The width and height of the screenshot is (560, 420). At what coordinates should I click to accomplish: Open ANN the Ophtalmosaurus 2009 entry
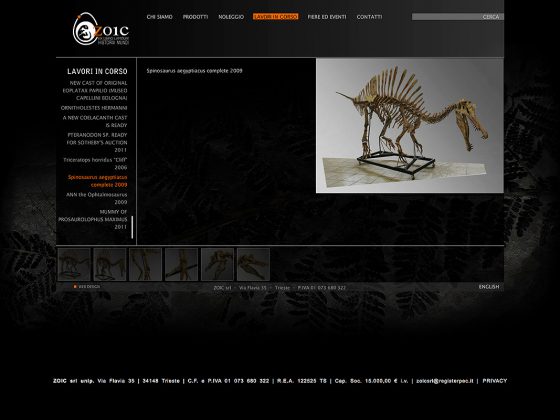point(96,198)
